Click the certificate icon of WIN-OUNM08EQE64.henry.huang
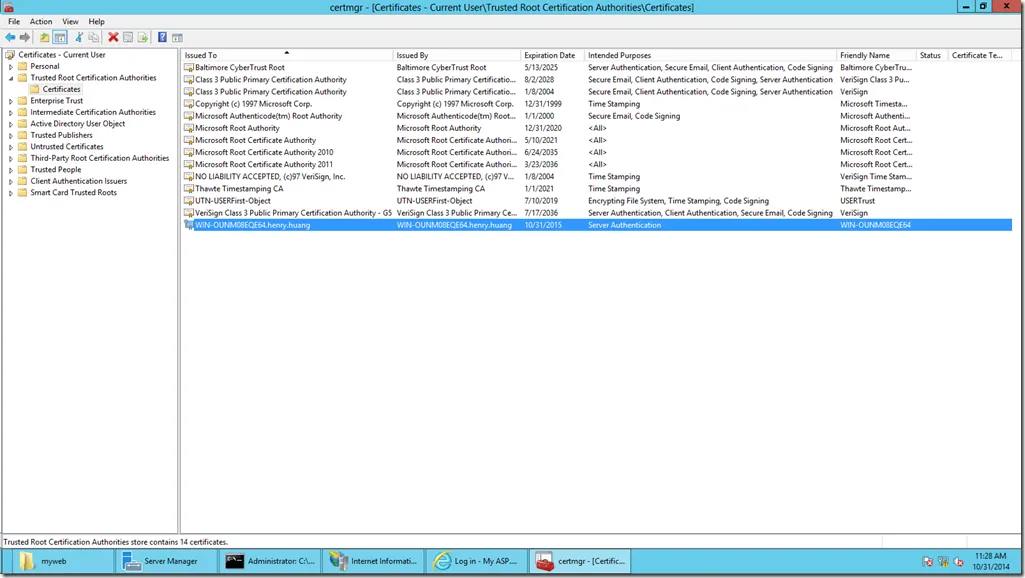 coord(189,225)
